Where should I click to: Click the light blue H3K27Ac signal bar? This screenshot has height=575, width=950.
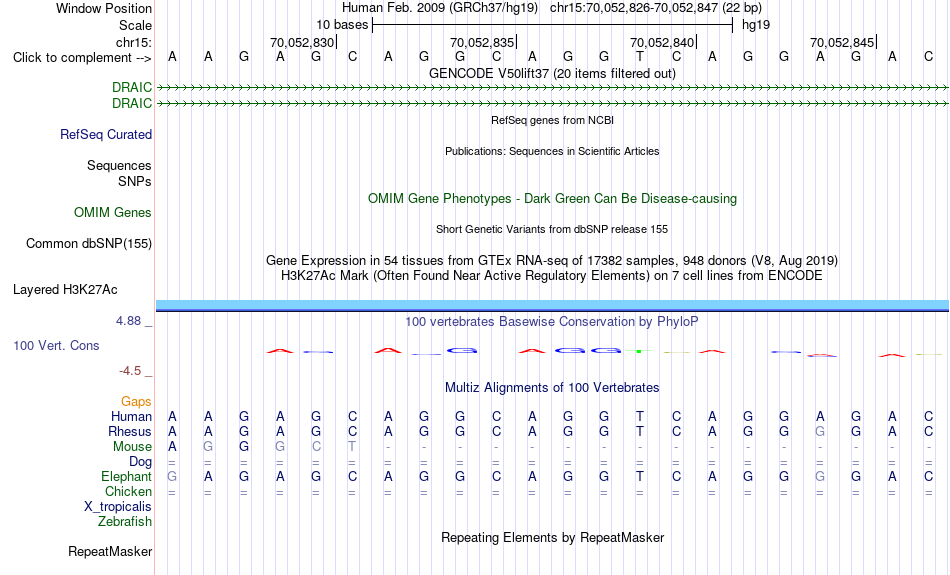point(552,304)
